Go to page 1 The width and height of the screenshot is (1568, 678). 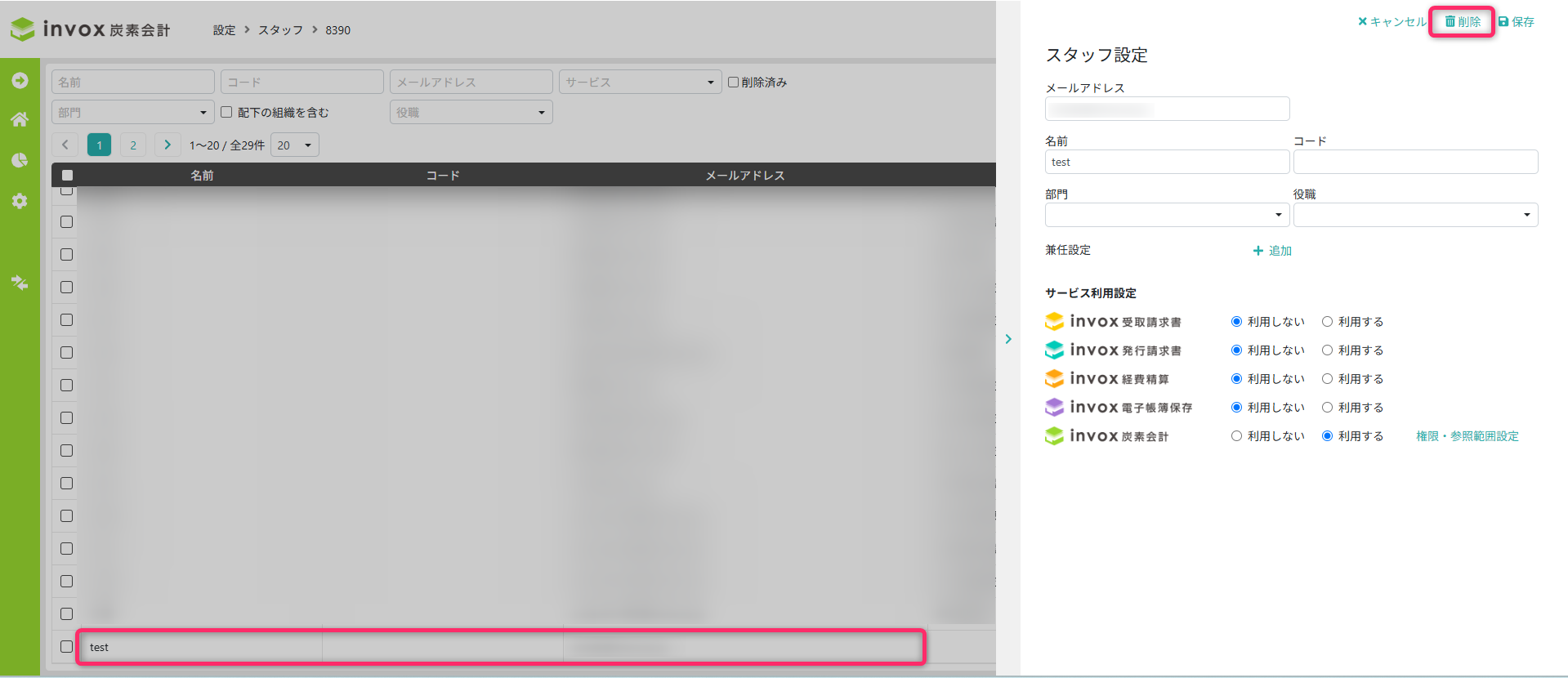coord(99,145)
